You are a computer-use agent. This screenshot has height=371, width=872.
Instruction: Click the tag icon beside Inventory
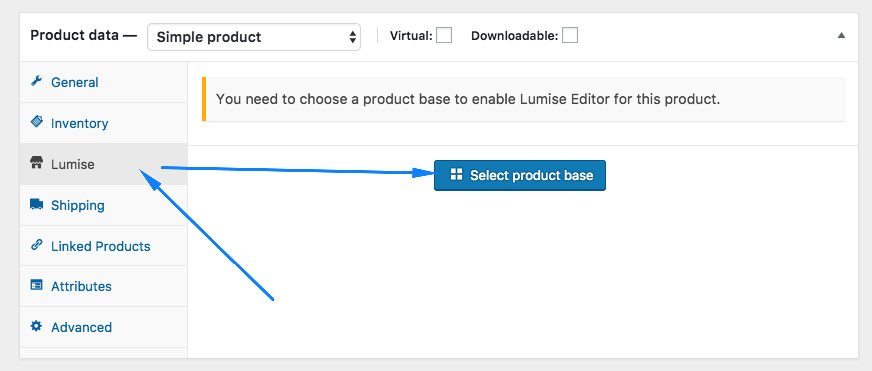click(x=37, y=122)
